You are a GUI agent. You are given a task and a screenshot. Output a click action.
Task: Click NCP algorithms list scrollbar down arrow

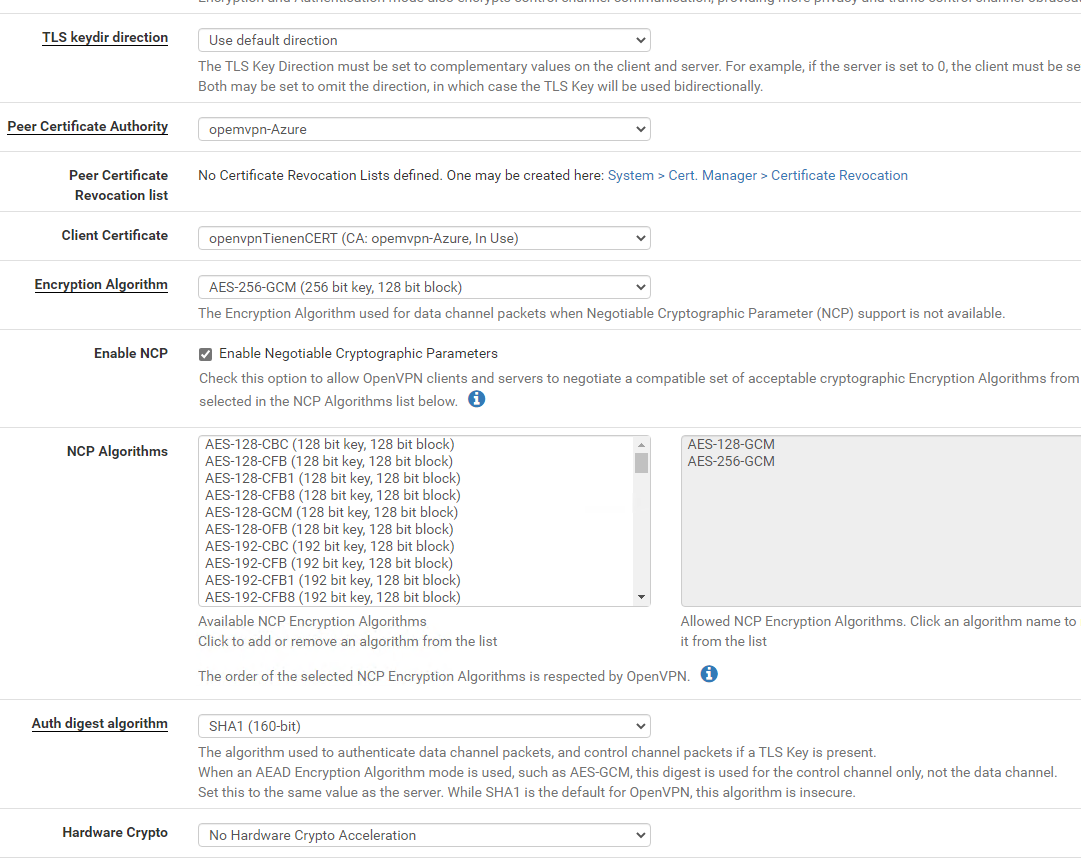click(x=641, y=597)
